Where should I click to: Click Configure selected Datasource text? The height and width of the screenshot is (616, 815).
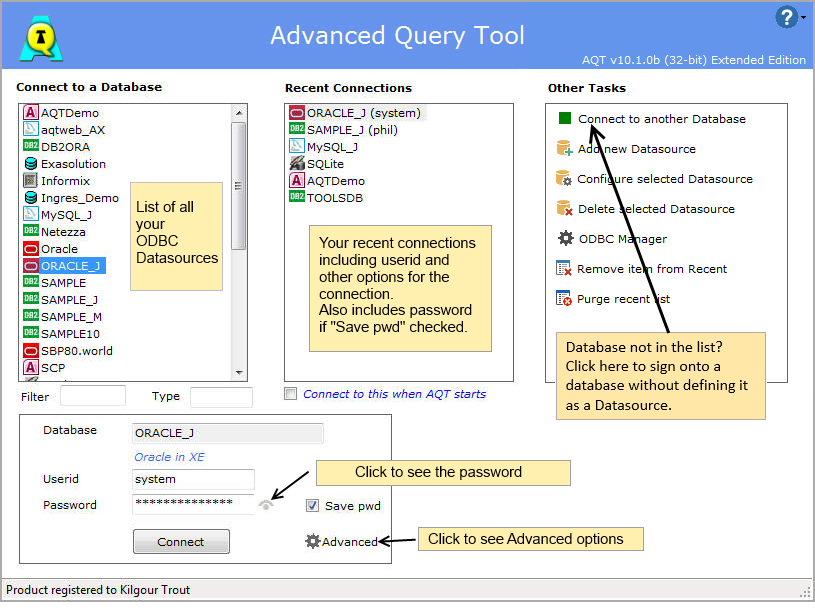(665, 179)
